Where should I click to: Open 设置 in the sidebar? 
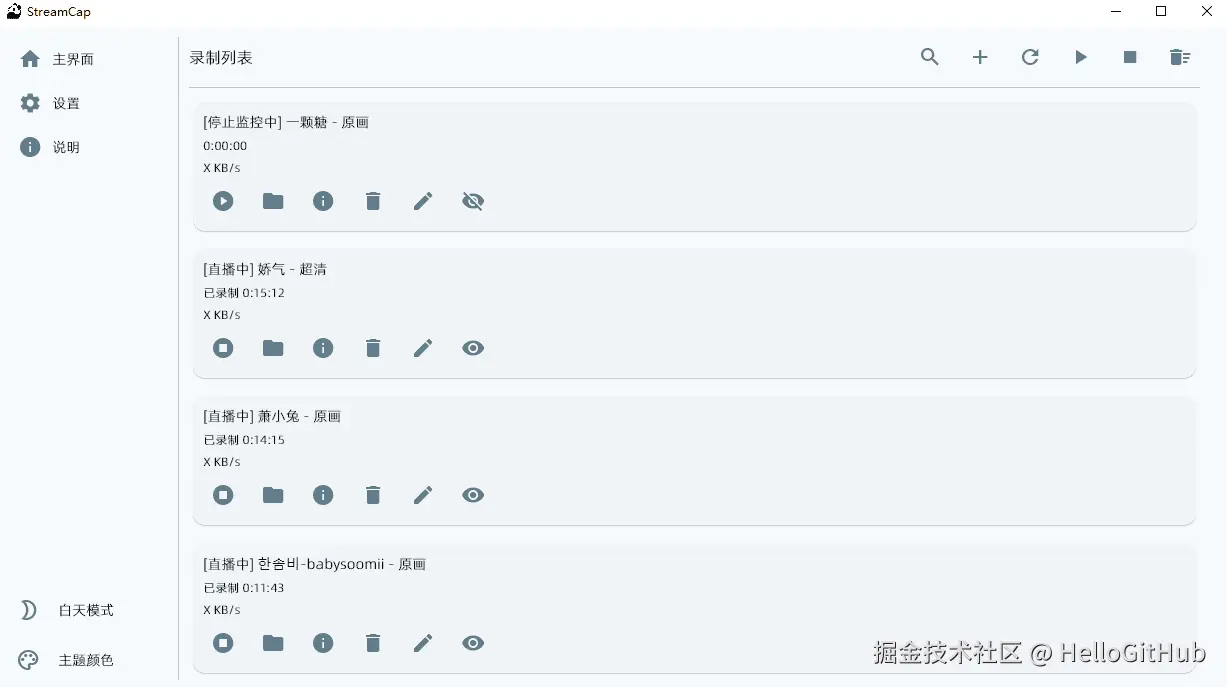[x=66, y=103]
